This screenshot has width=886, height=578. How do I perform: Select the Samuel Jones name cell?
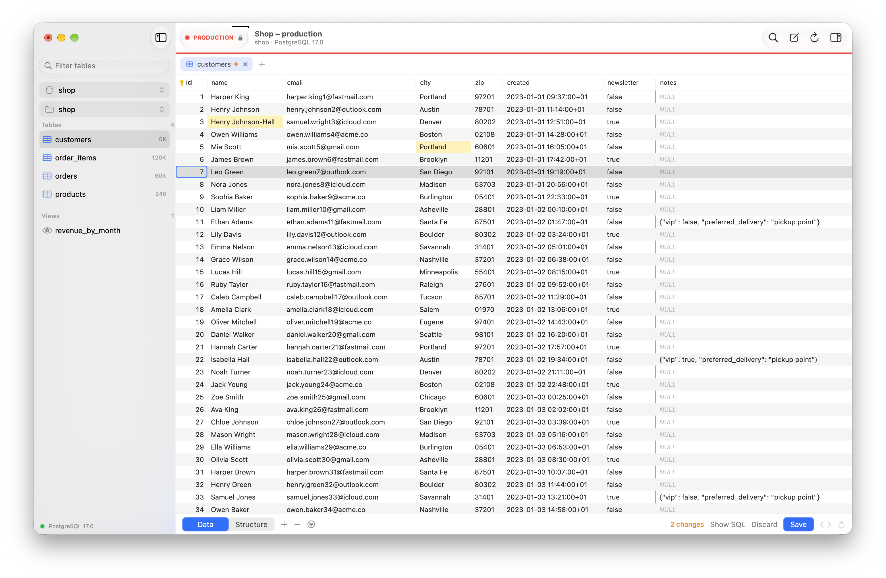tap(245, 497)
